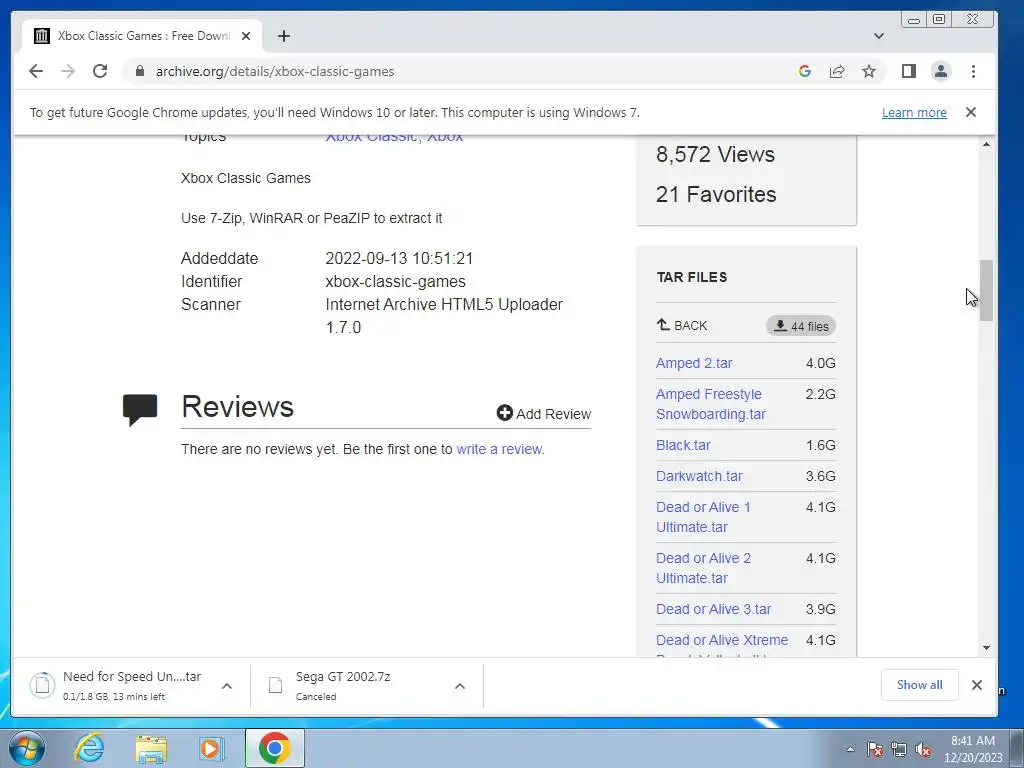Click the Add Review button
Image resolution: width=1024 pixels, height=768 pixels.
click(x=543, y=413)
